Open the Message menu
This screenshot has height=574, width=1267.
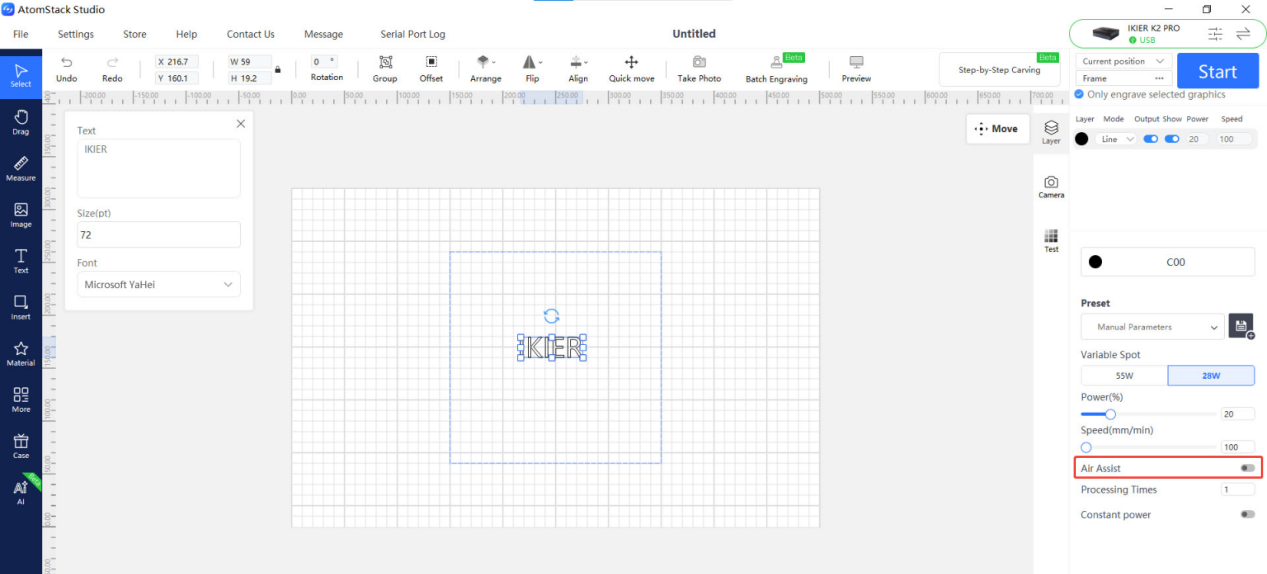pos(324,34)
